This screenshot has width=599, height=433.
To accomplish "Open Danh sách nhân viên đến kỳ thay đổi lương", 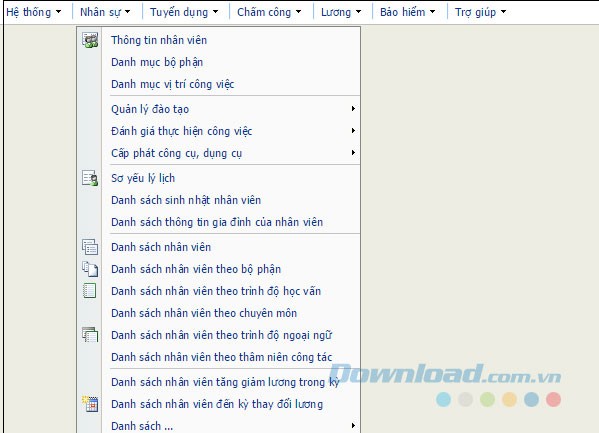I will 217,404.
